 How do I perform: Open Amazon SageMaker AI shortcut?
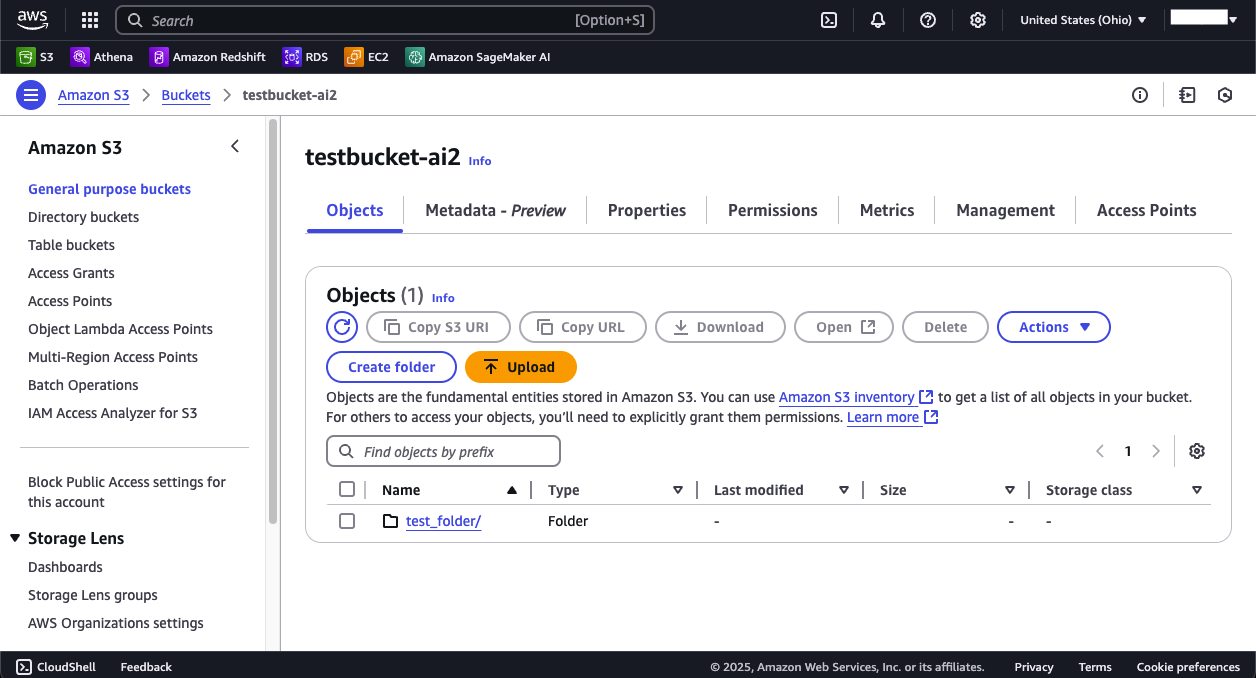click(x=478, y=57)
